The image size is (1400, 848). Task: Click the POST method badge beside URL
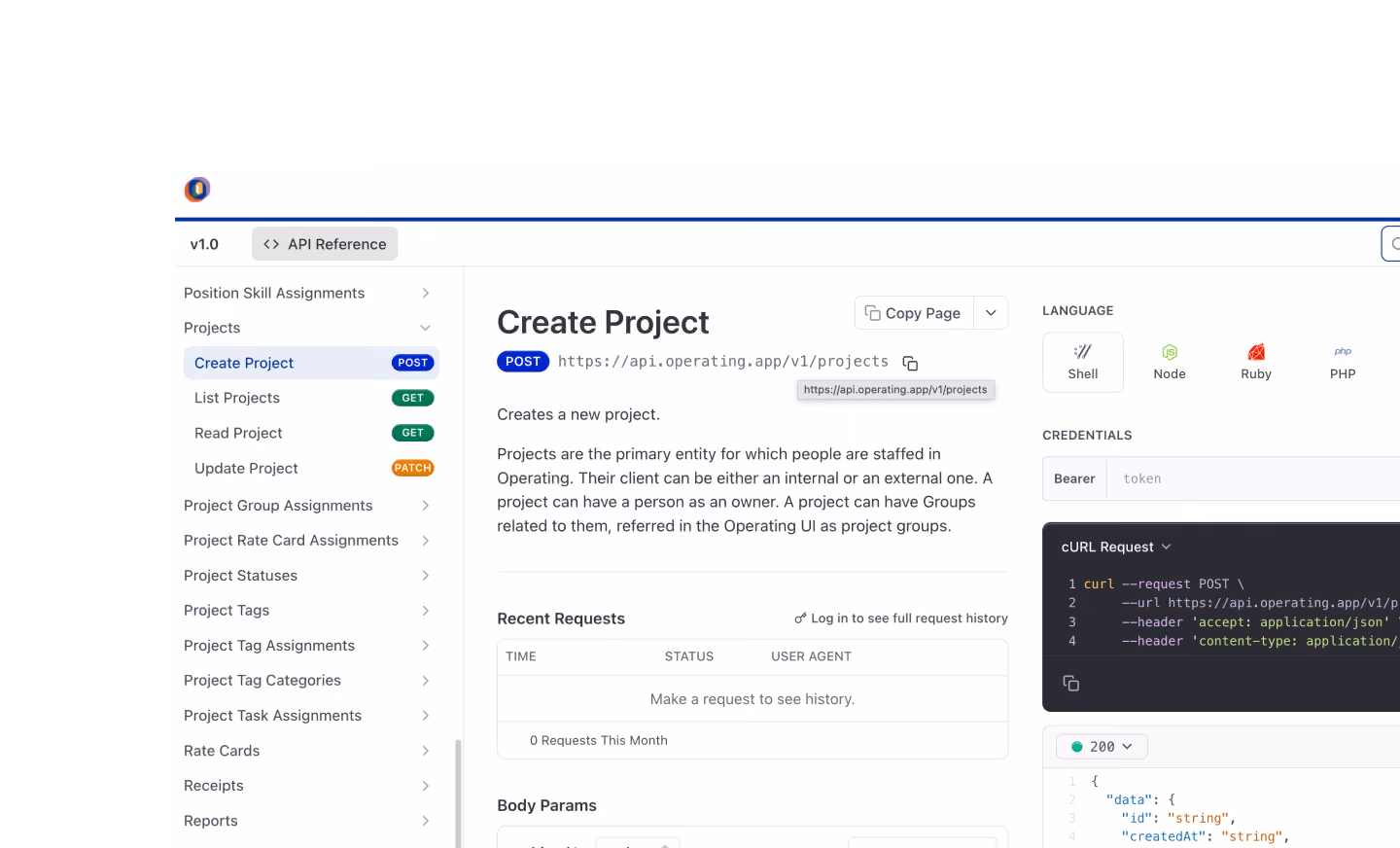click(523, 362)
